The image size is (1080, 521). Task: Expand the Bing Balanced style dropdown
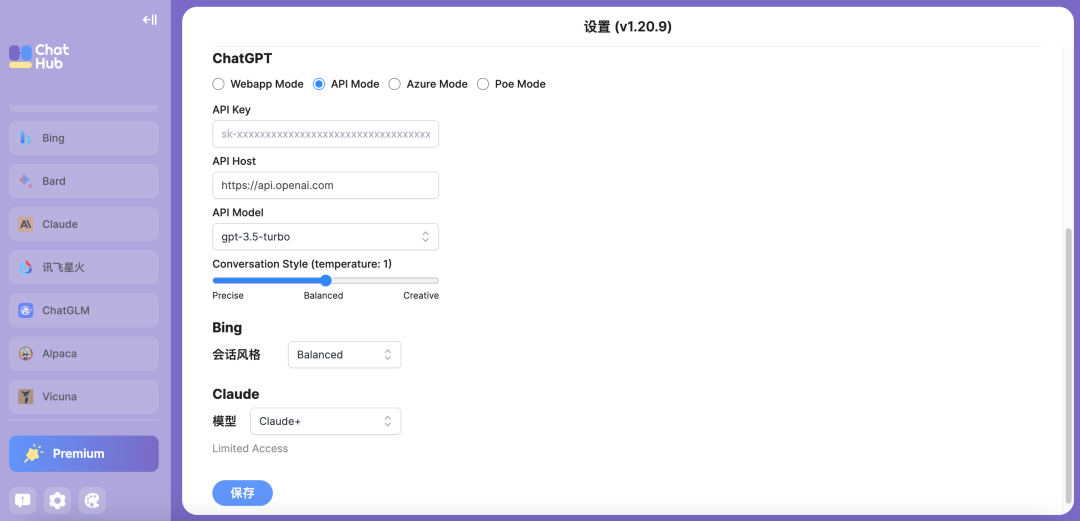pyautogui.click(x=344, y=355)
